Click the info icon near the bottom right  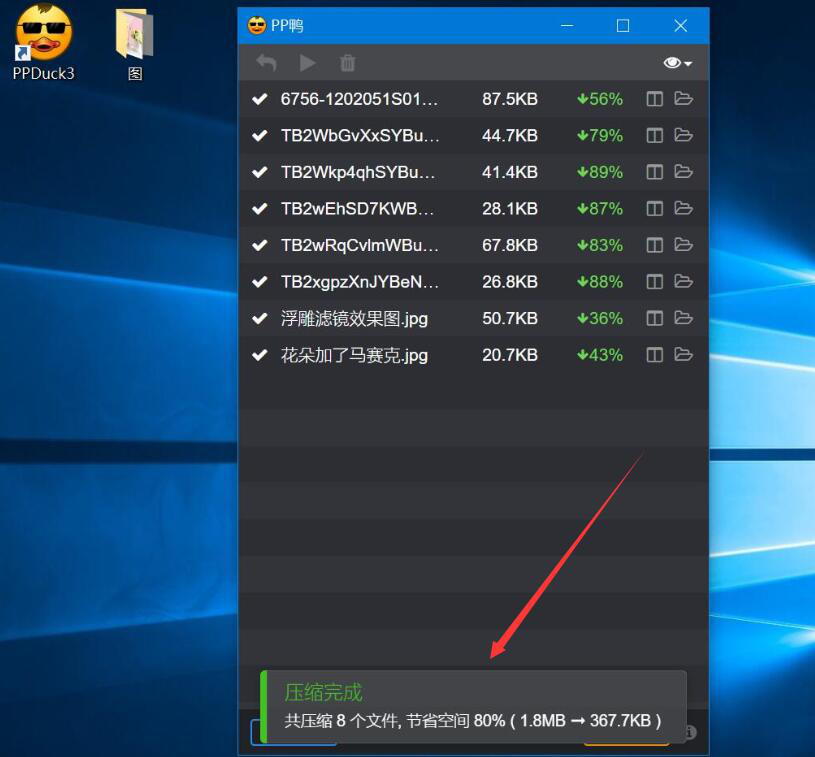click(689, 732)
